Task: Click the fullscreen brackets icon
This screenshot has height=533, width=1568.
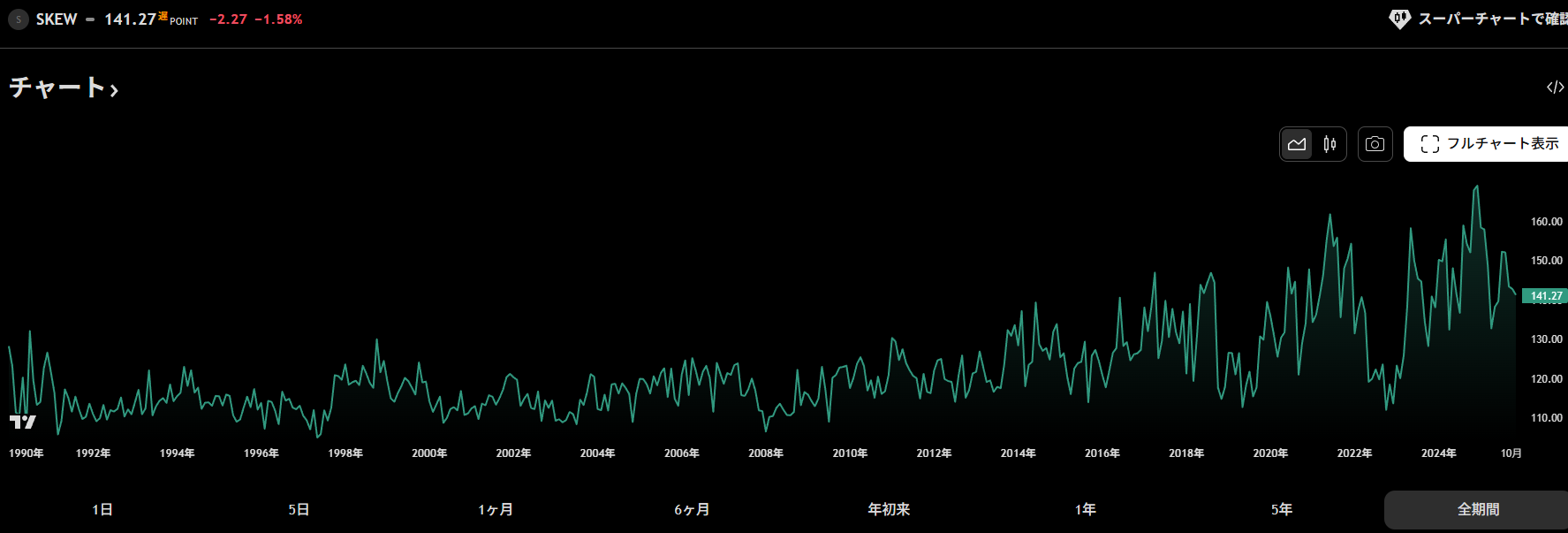Action: coord(1429,144)
